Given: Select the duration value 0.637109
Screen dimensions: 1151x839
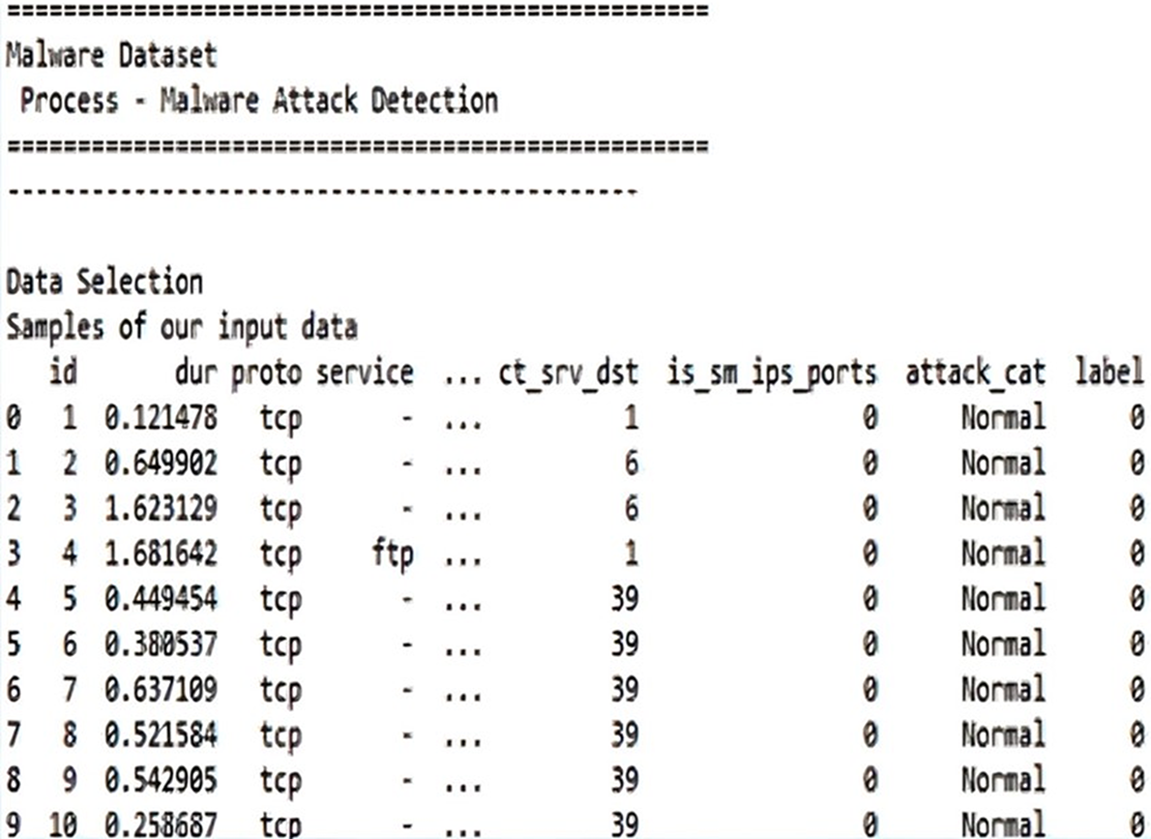Looking at the screenshot, I should click(160, 689).
